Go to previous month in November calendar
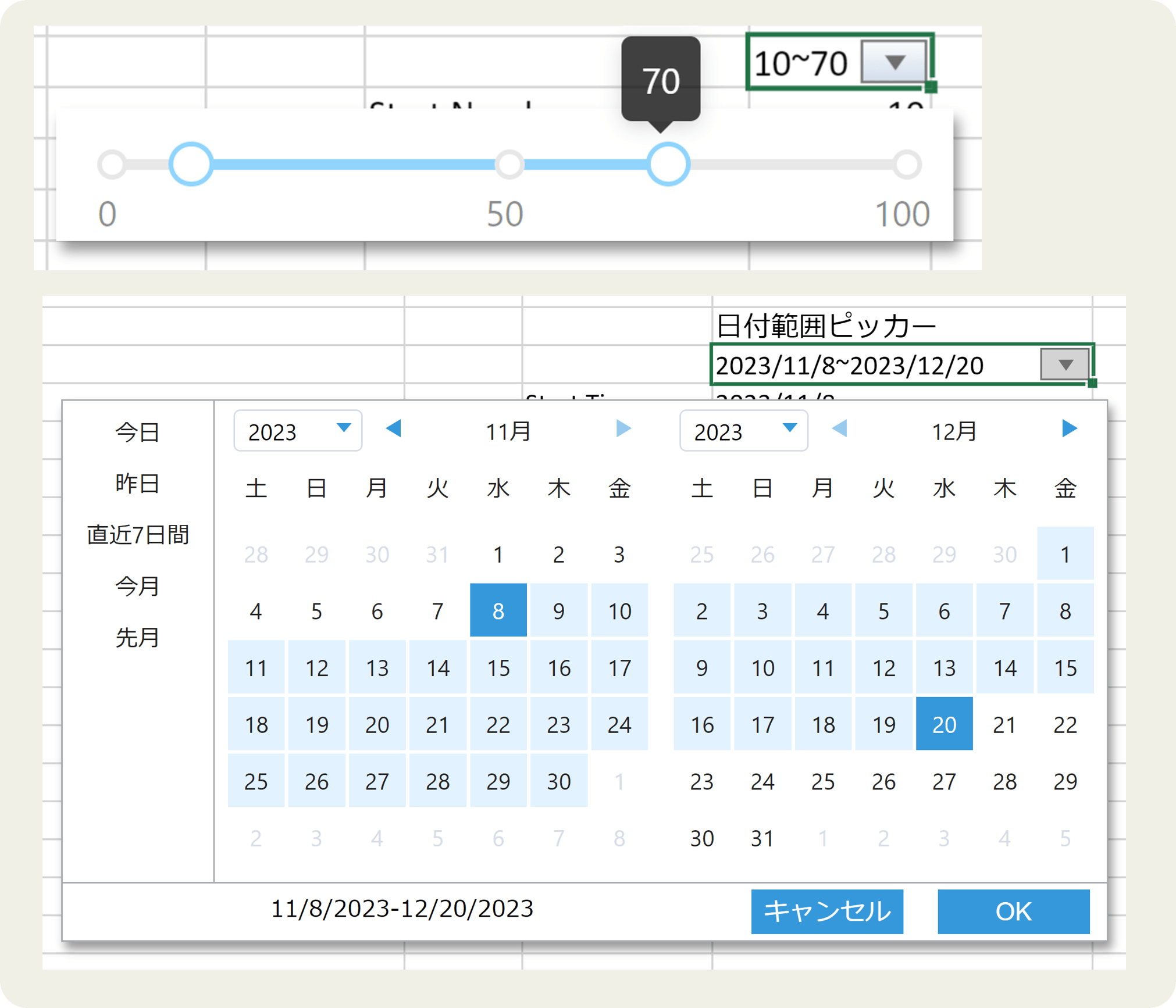Screen dimensions: 1176x1008 [x=394, y=429]
